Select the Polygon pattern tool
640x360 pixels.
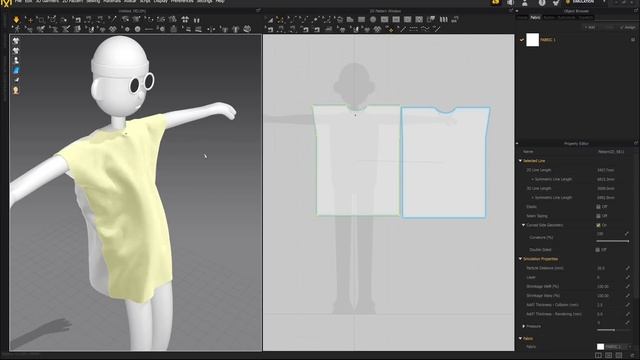coord(350,20)
